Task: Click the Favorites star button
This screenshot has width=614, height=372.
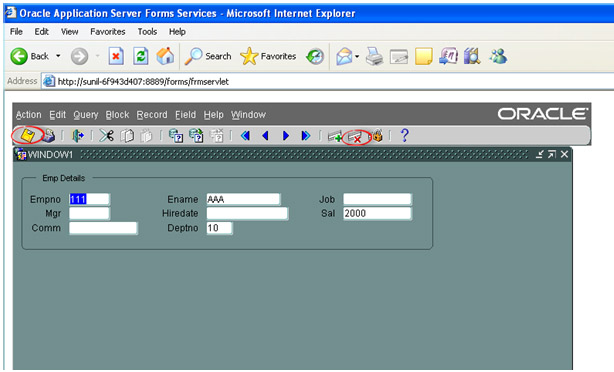Action: pyautogui.click(x=268, y=56)
